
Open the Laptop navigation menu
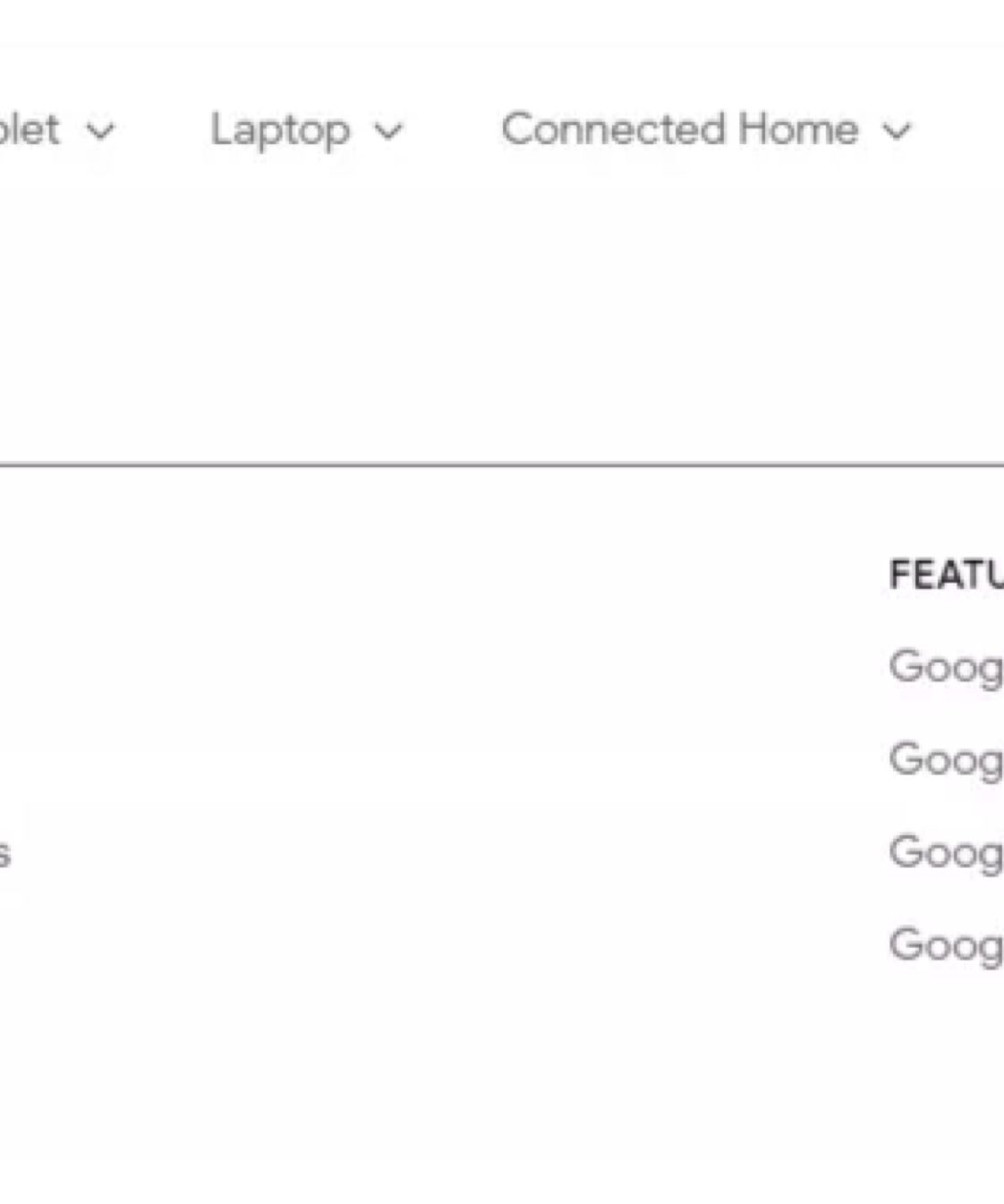(280, 131)
